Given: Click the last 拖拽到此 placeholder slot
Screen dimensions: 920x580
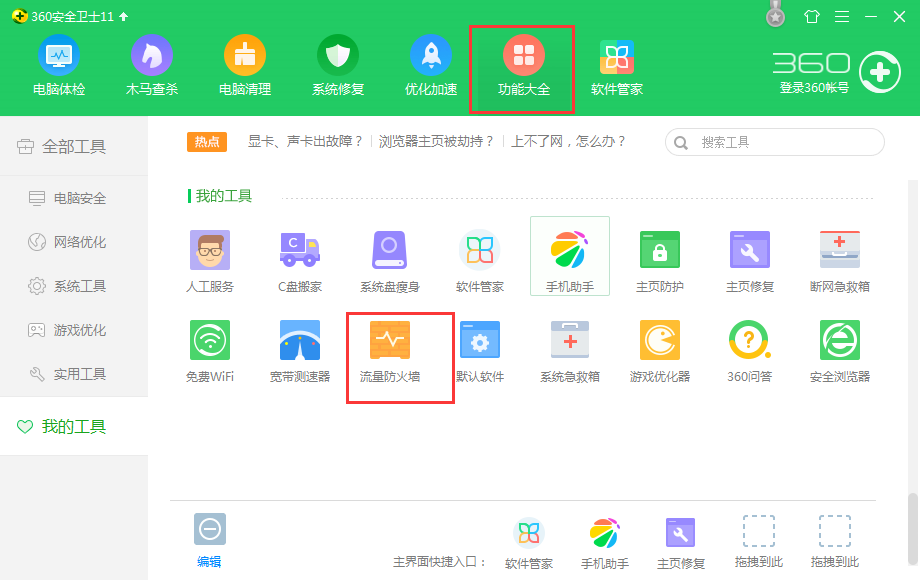Looking at the screenshot, I should pos(834,542).
